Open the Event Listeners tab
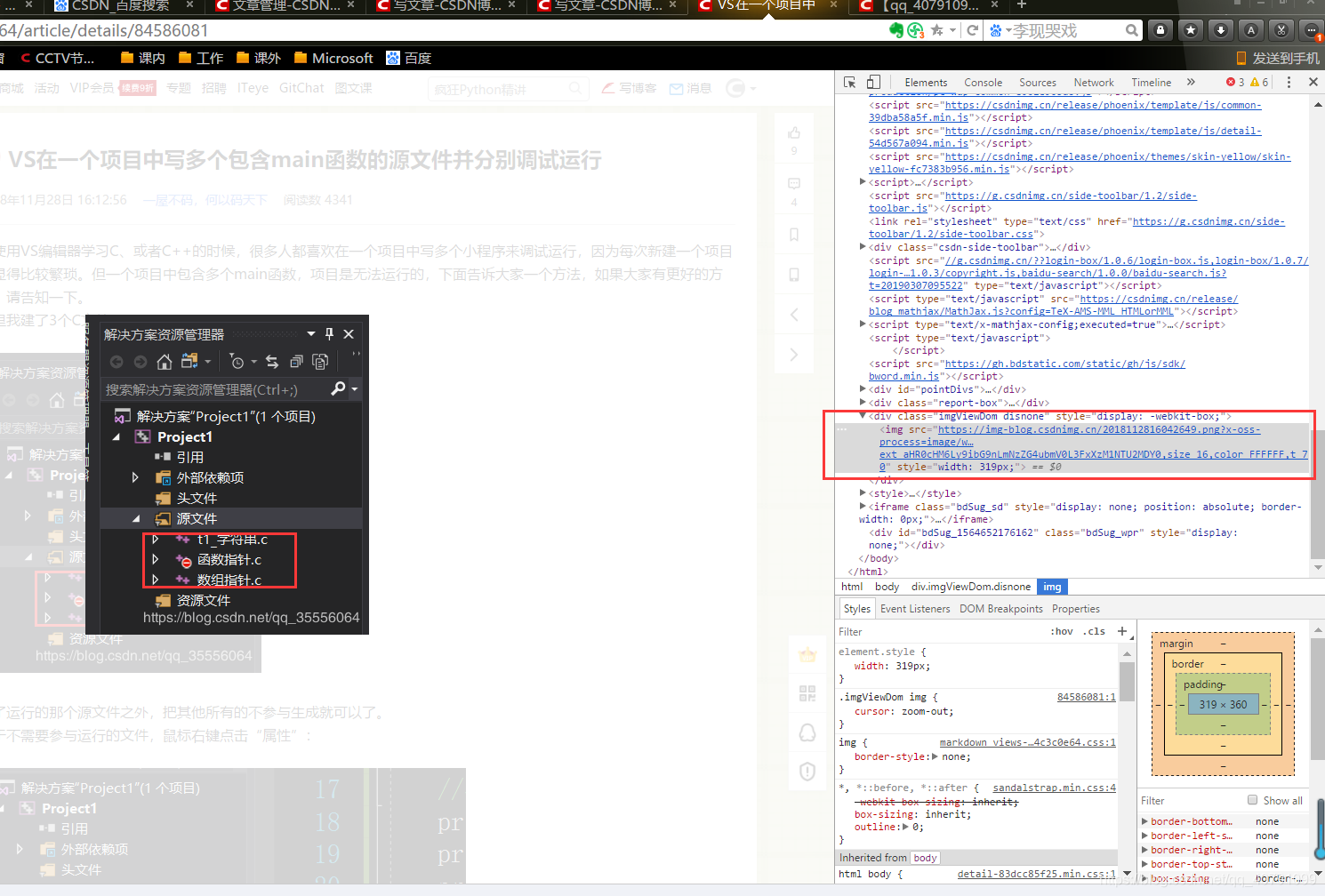This screenshot has width=1325, height=896. coord(915,609)
